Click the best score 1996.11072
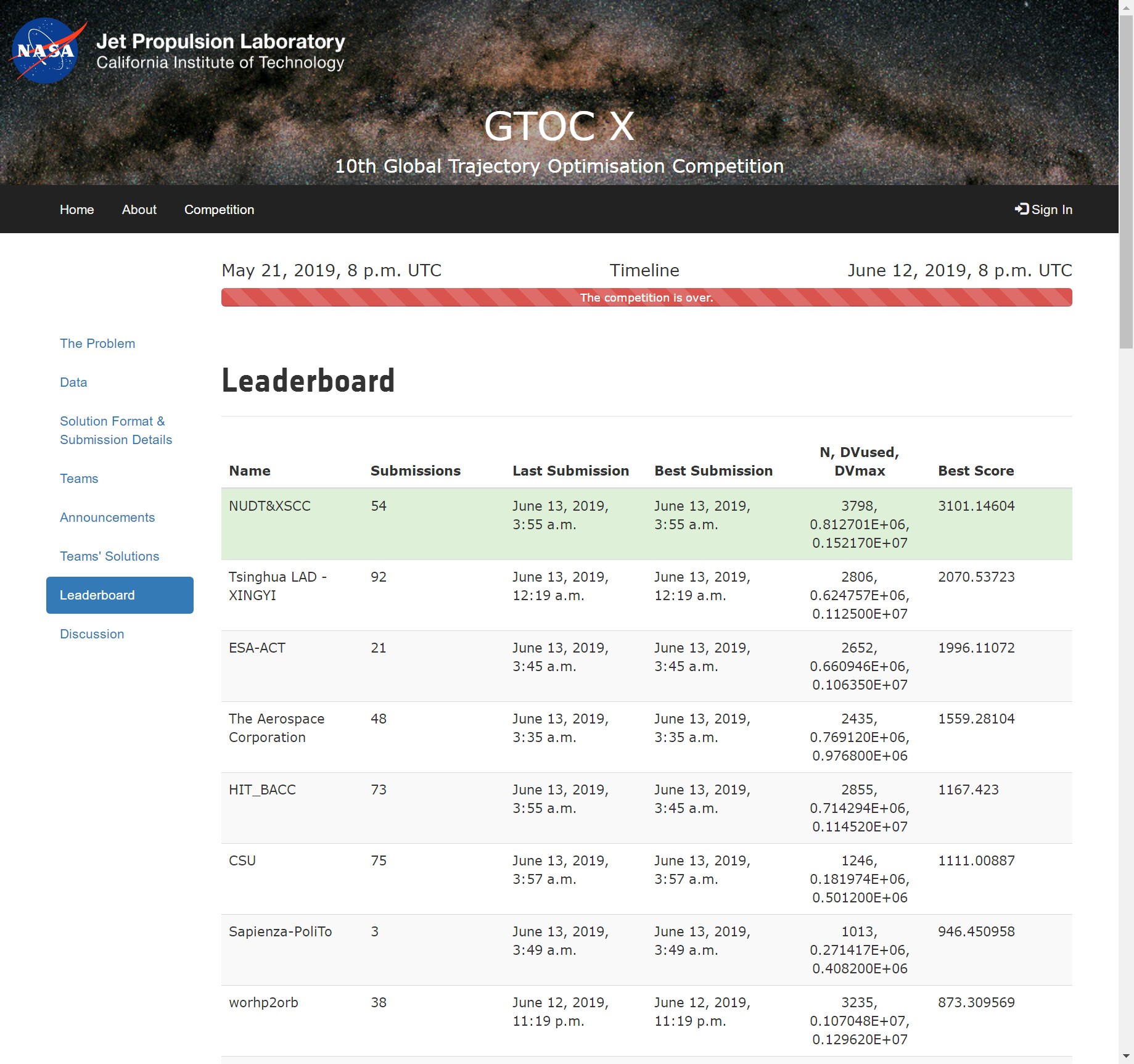Viewport: 1134px width, 1064px height. pyautogui.click(x=976, y=648)
